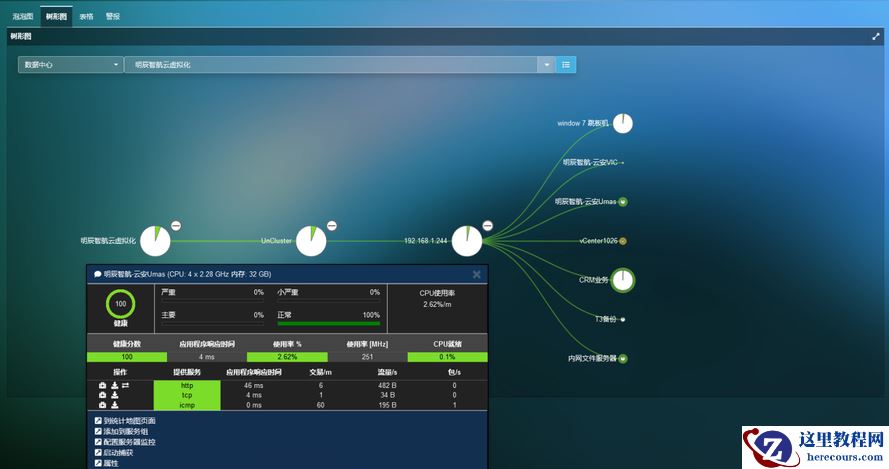The height and width of the screenshot is (469, 889).
Task: Click the CRM业务 pie chart node
Action: click(x=623, y=280)
